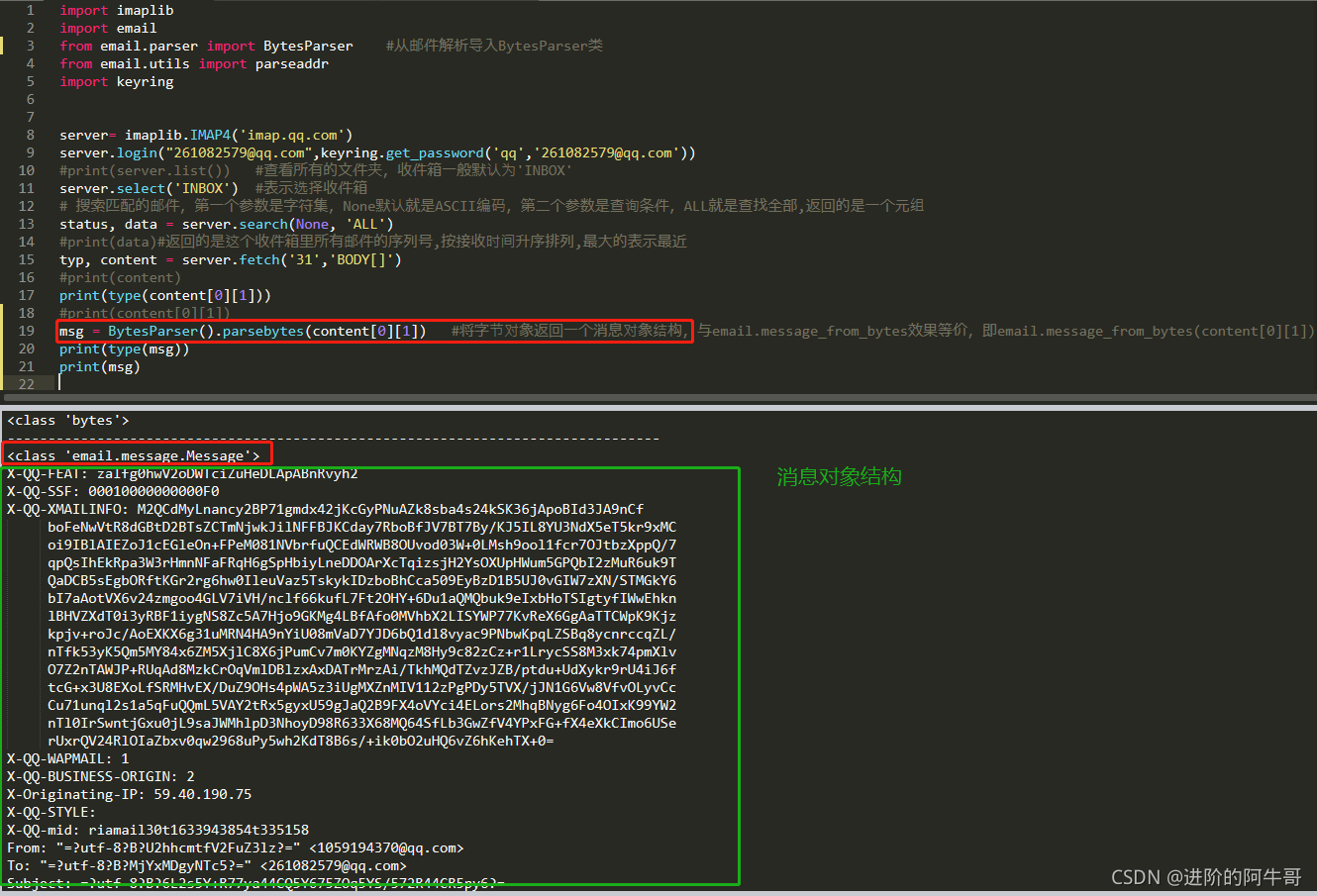The image size is (1317, 896).
Task: Click line number 8 in the gutter
Action: [x=30, y=135]
